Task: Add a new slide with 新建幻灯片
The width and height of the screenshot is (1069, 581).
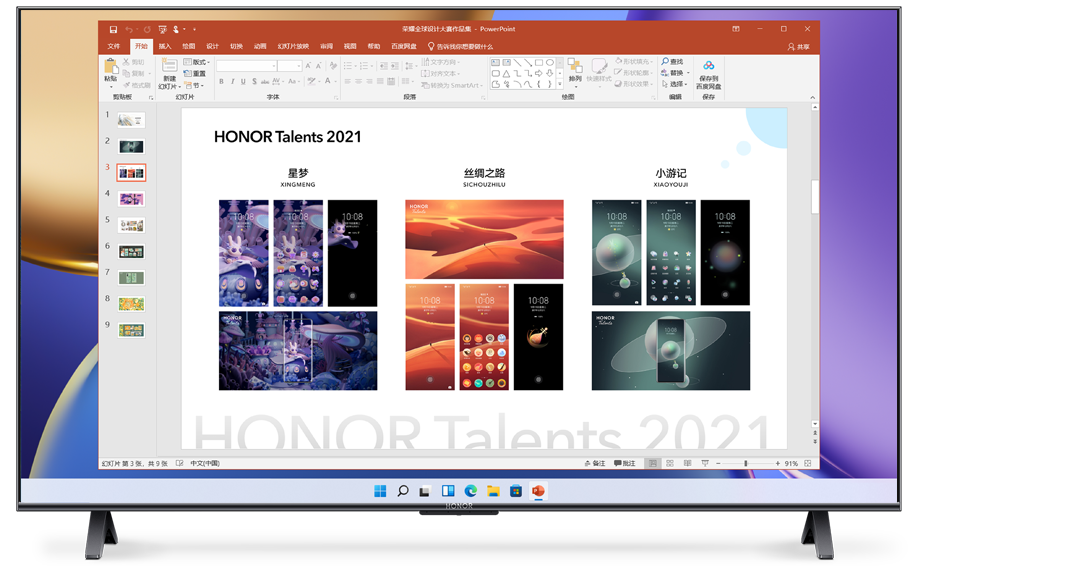Action: (x=169, y=74)
